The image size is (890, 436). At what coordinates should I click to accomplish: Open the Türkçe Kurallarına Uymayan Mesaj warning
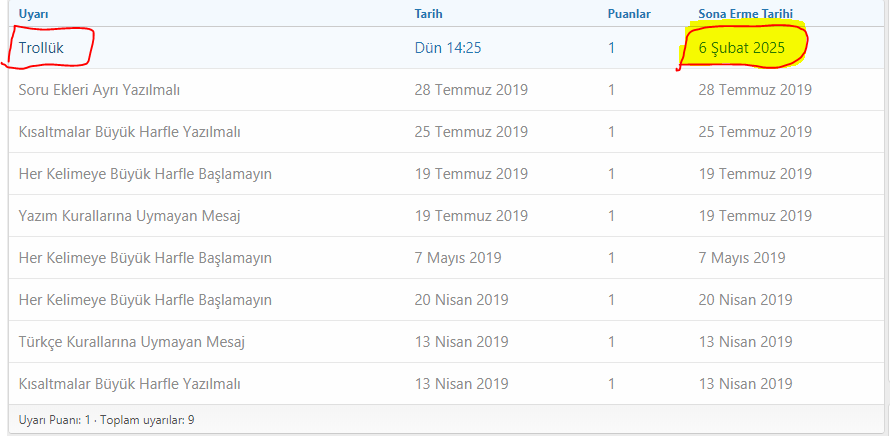click(131, 342)
